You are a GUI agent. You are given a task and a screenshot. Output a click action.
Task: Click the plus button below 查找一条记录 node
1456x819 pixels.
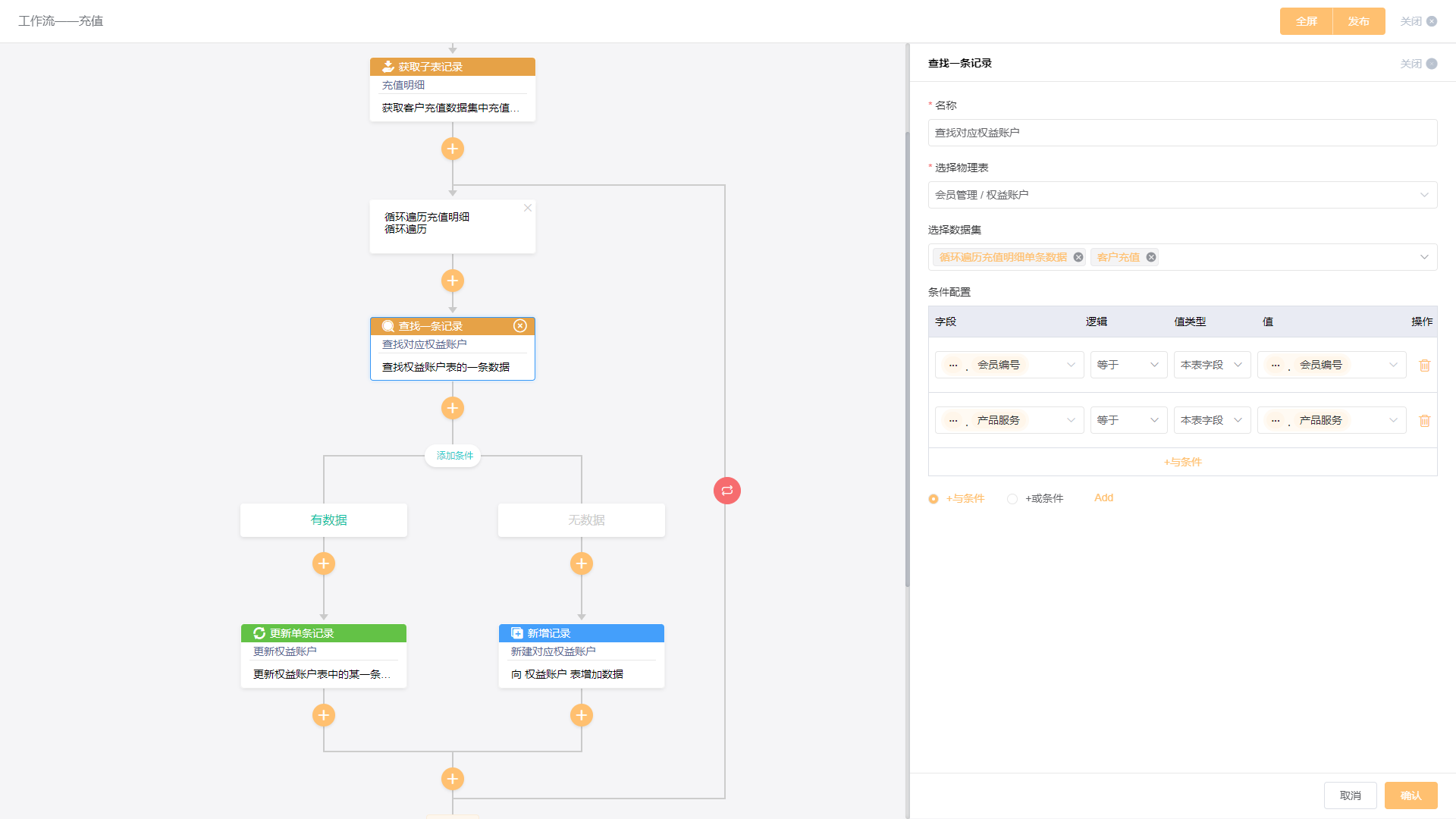click(453, 408)
